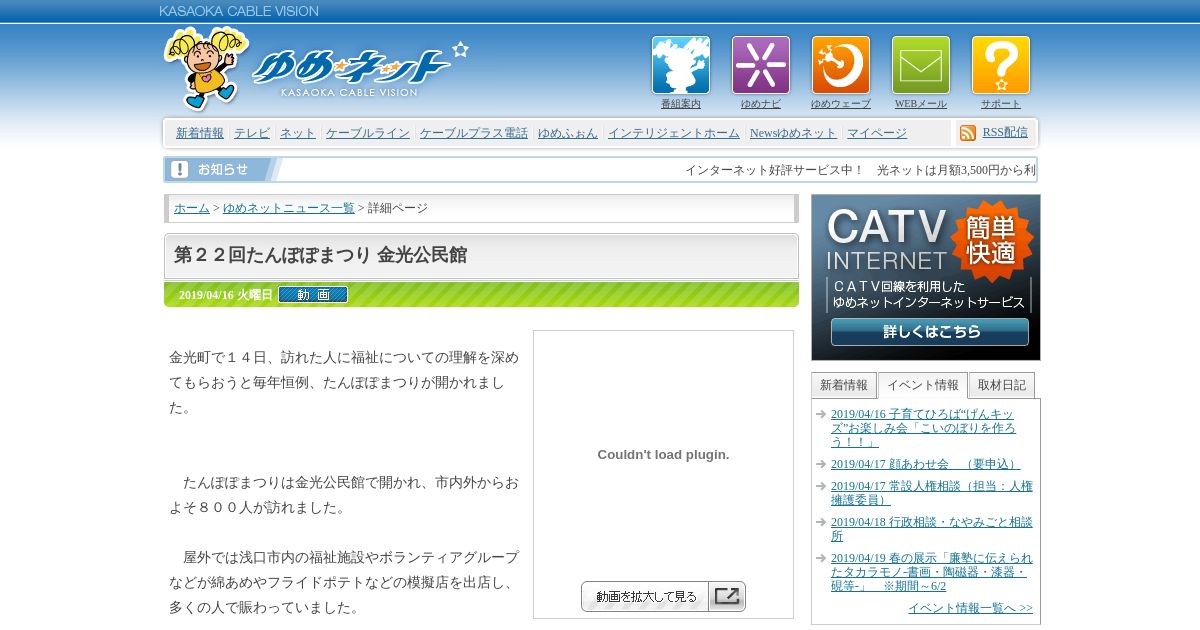Open the 2019/04/17 常設人権相談 event link

pyautogui.click(x=932, y=493)
